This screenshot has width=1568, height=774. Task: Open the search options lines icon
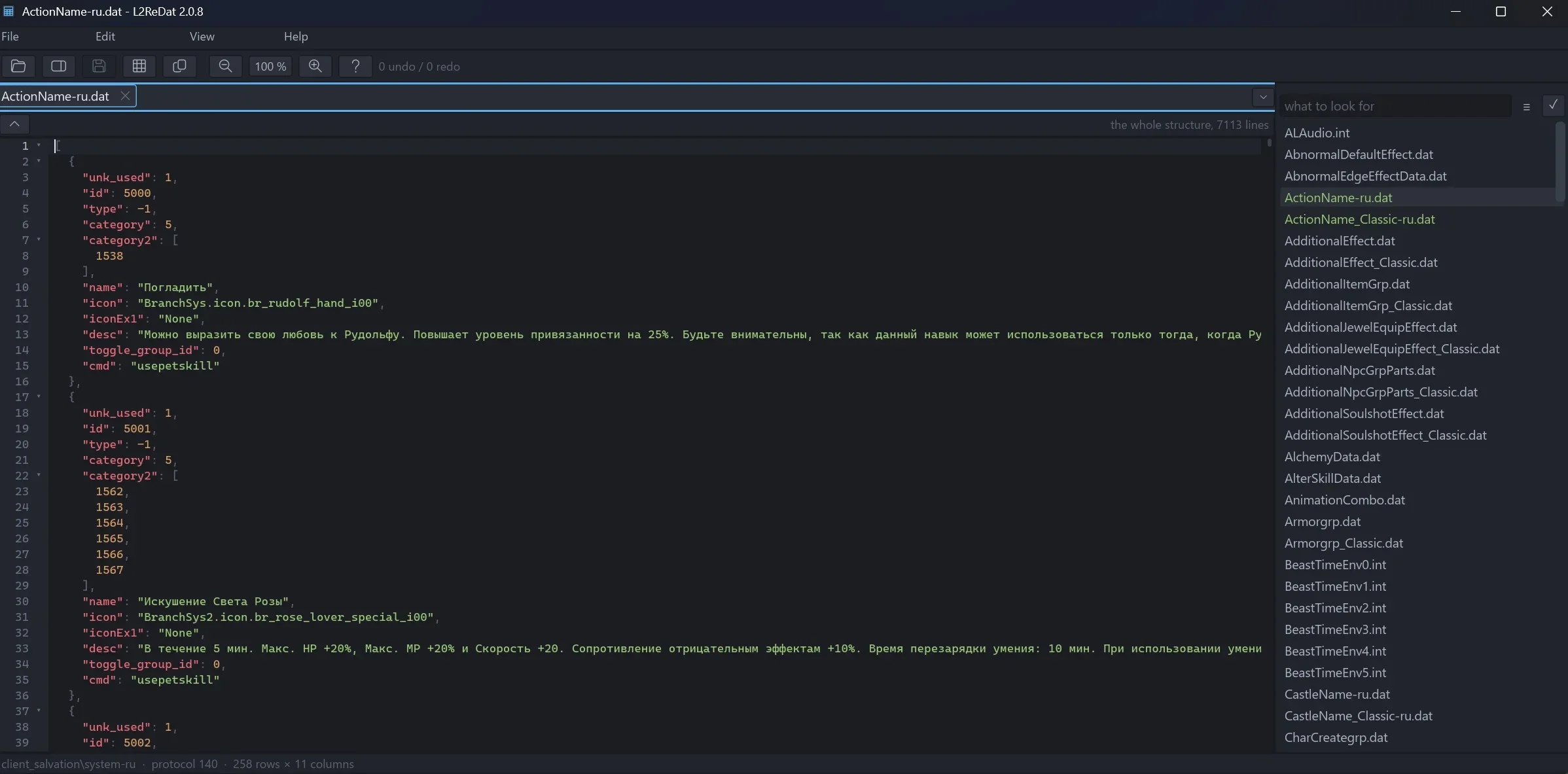1527,107
